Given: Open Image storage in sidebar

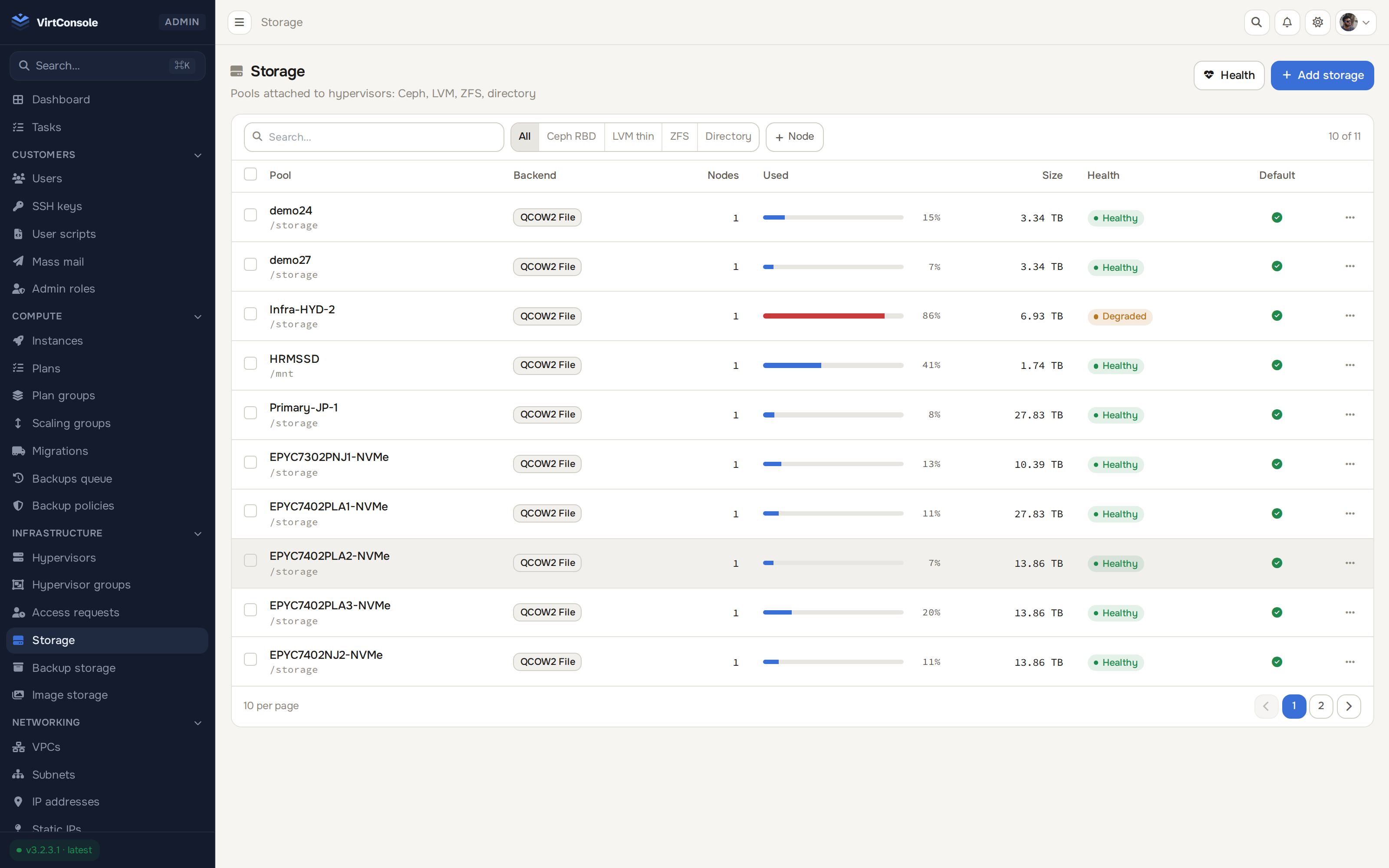Looking at the screenshot, I should (x=107, y=695).
